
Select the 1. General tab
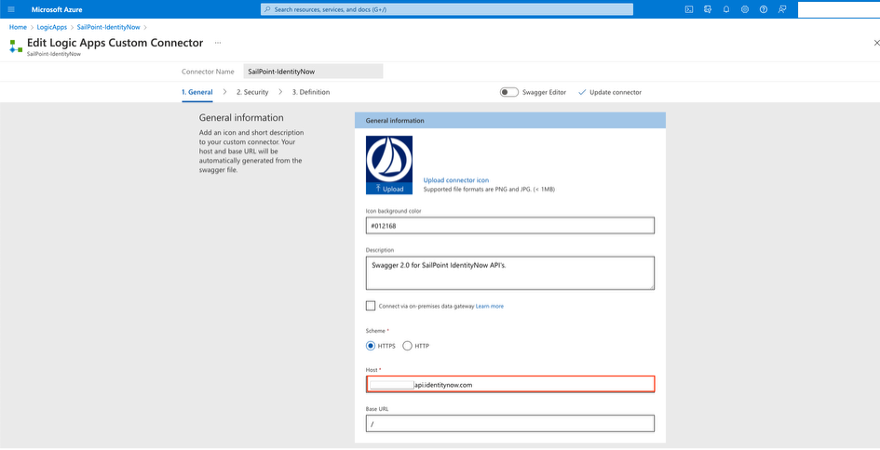tap(197, 92)
